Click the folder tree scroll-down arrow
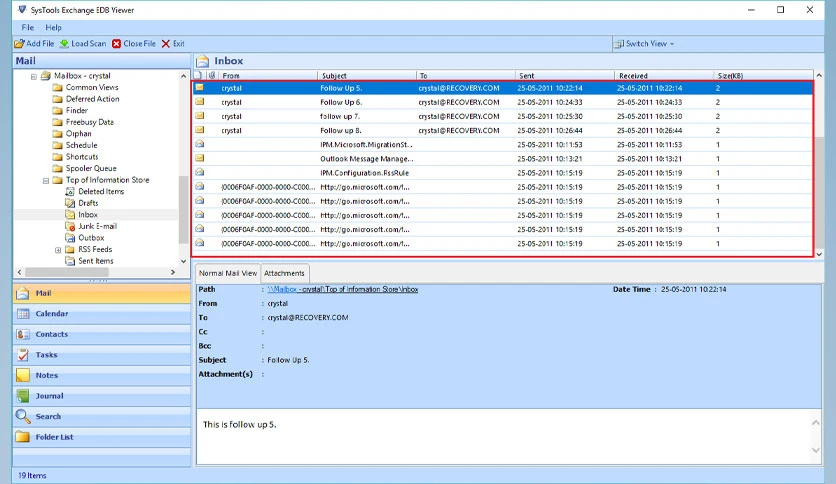Viewport: 836px width, 484px height. tap(183, 261)
